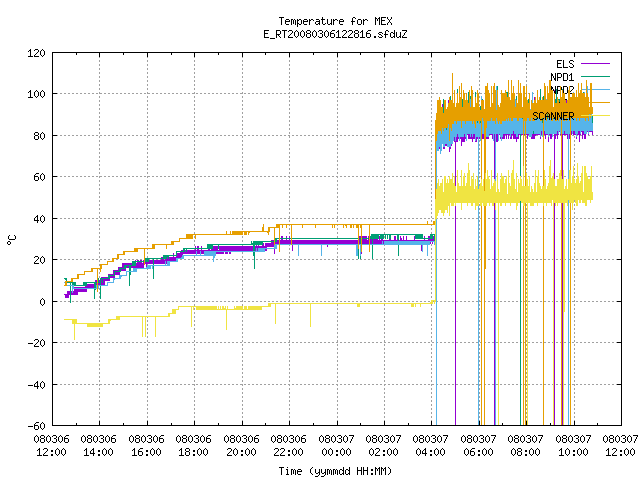Click the 080306 12:00 x-axis tick label
This screenshot has height=480, width=640.
pyautogui.click(x=51, y=446)
